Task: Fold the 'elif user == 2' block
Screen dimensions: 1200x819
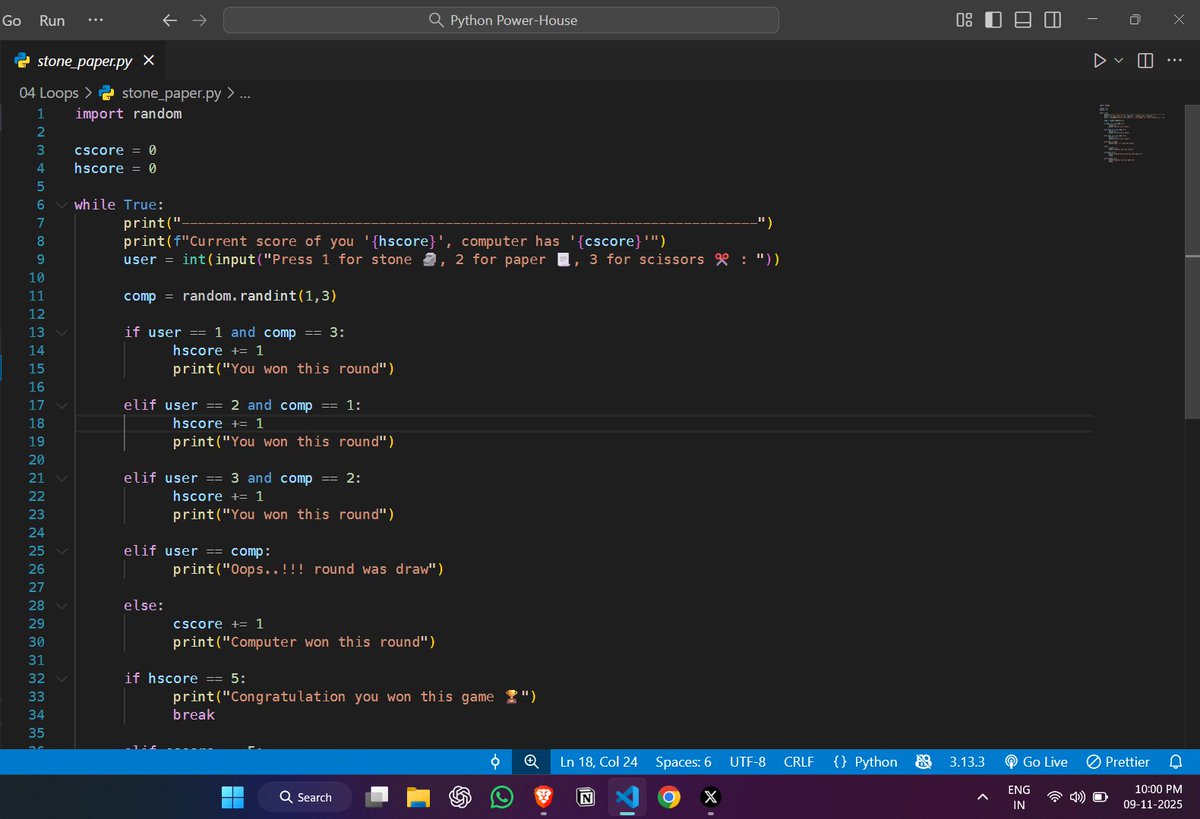Action: [x=62, y=405]
